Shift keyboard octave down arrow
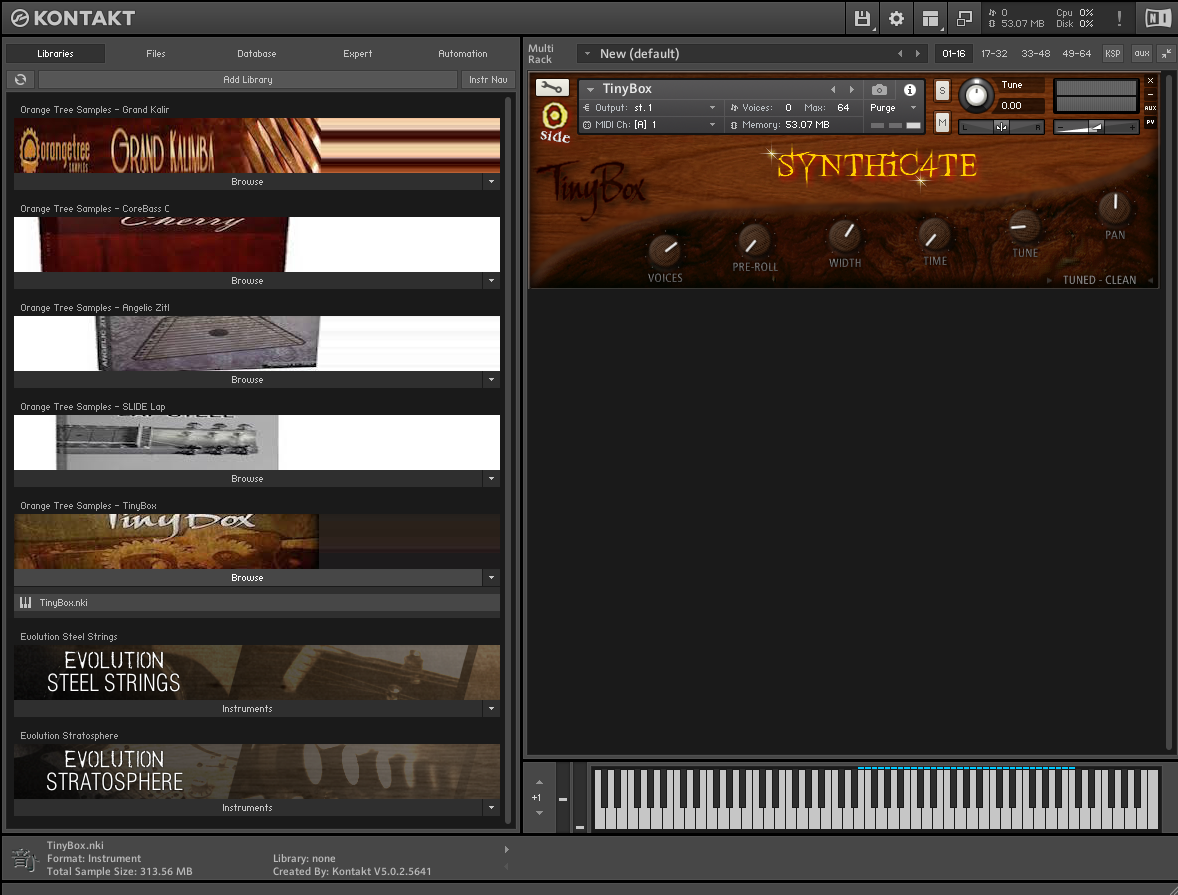The height and width of the screenshot is (895, 1178). point(539,813)
